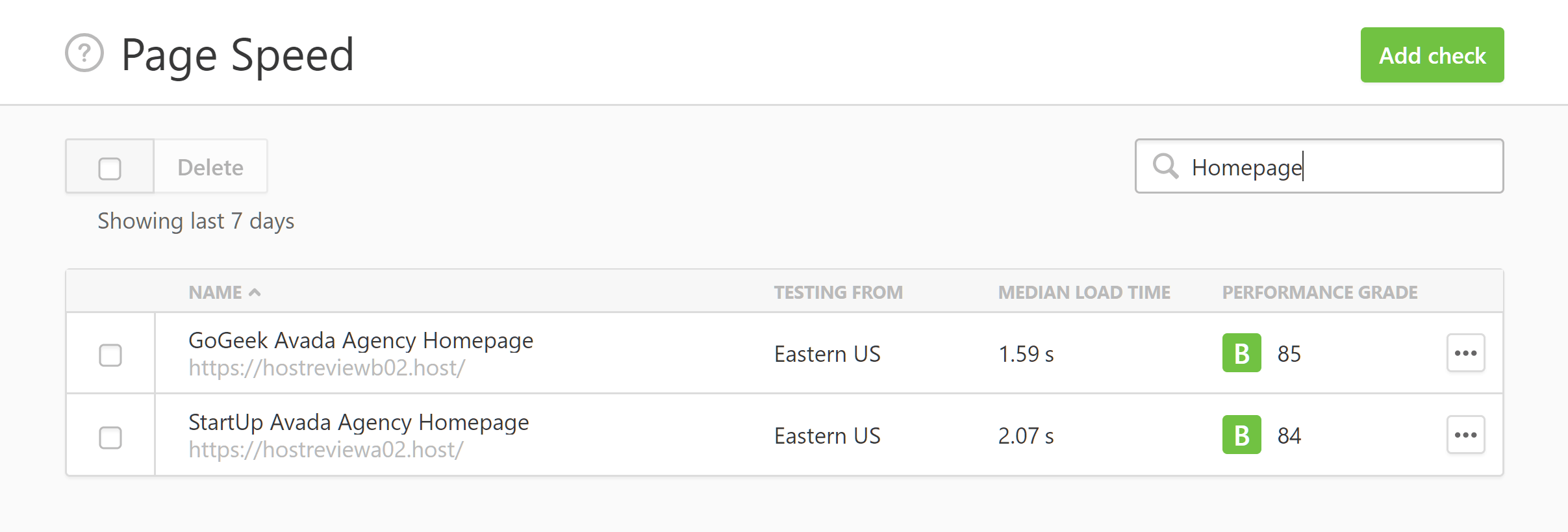Image resolution: width=1568 pixels, height=532 pixels.
Task: Tick the select-all checkbox beside Delete
Action: (x=110, y=168)
